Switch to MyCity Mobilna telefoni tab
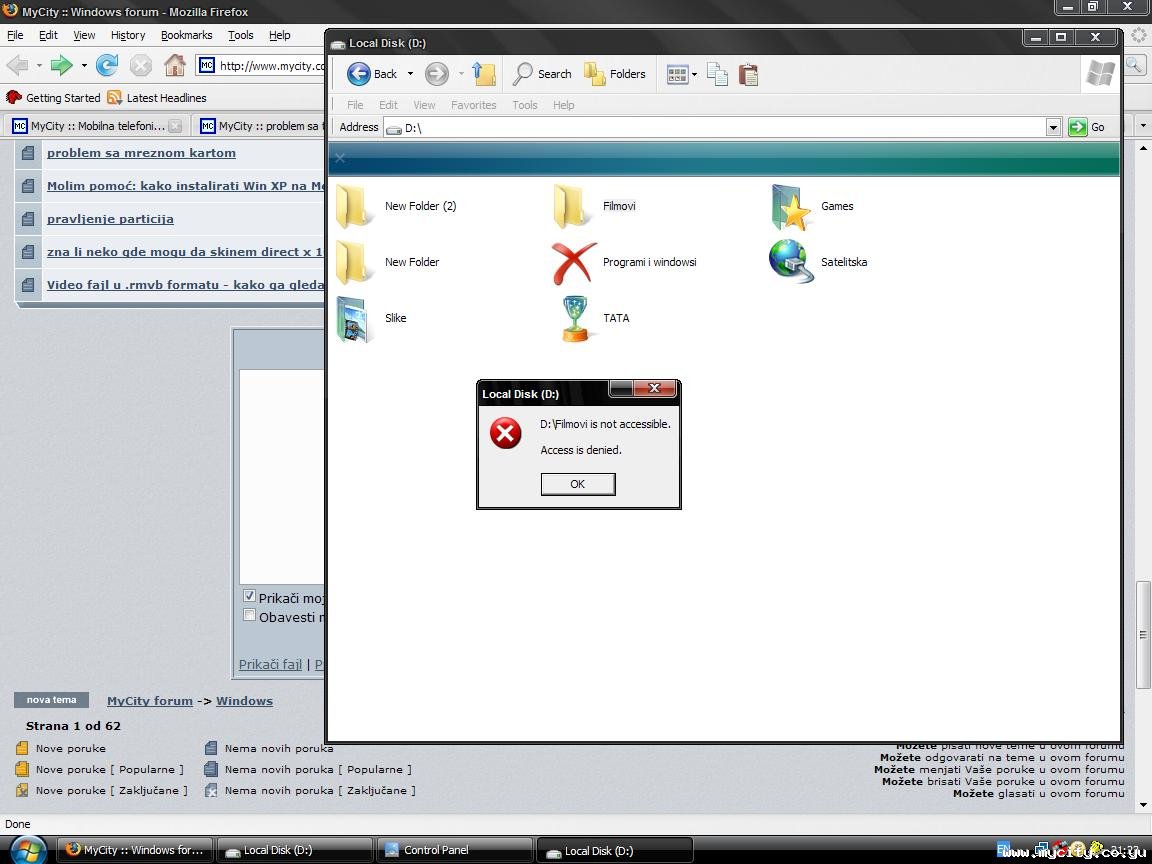 point(96,126)
